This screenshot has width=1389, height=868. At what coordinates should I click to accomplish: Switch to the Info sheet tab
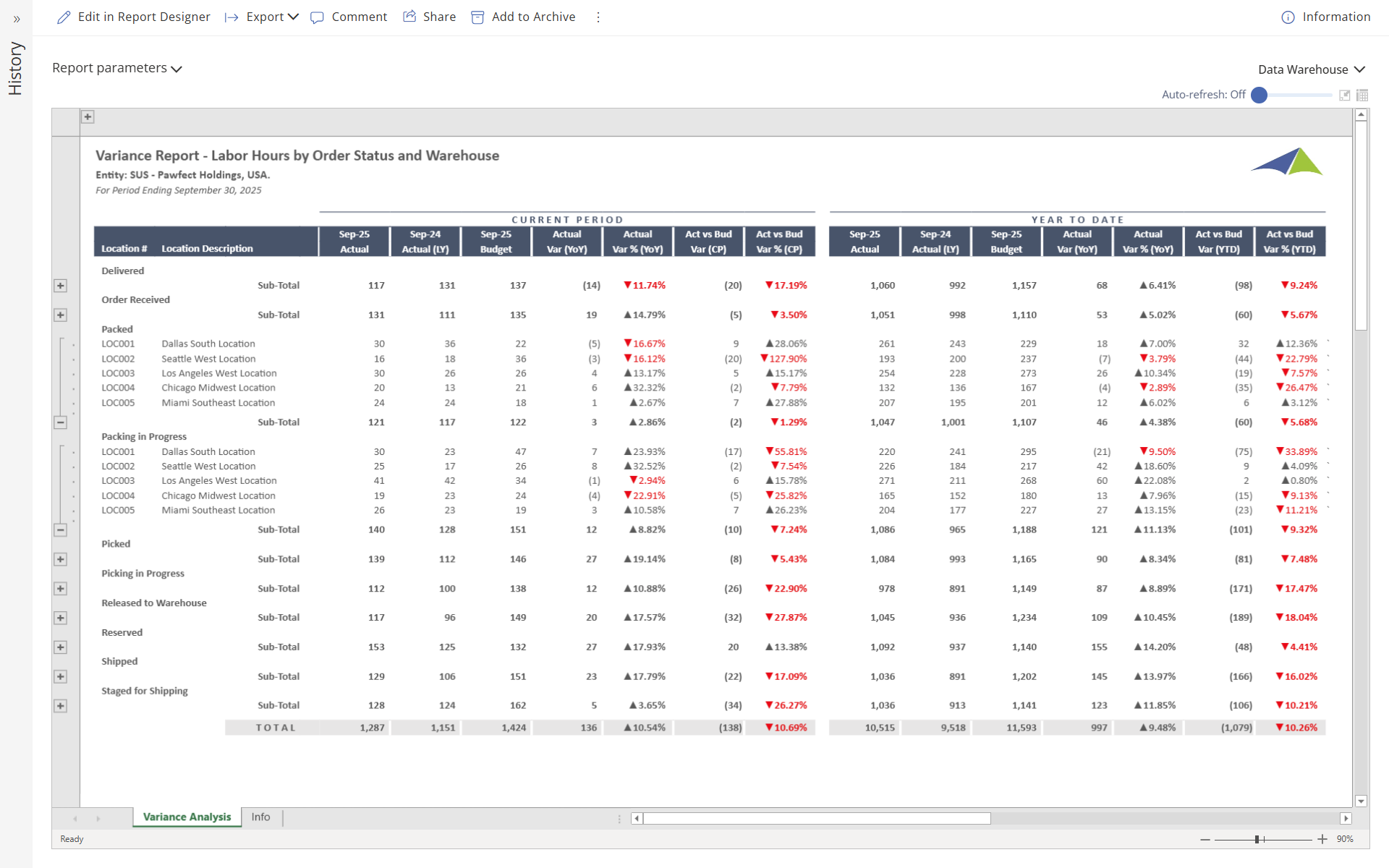tap(260, 817)
